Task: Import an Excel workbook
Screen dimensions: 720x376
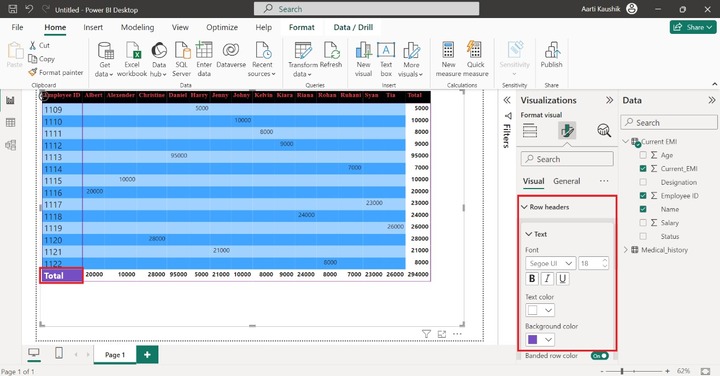Action: tap(132, 59)
